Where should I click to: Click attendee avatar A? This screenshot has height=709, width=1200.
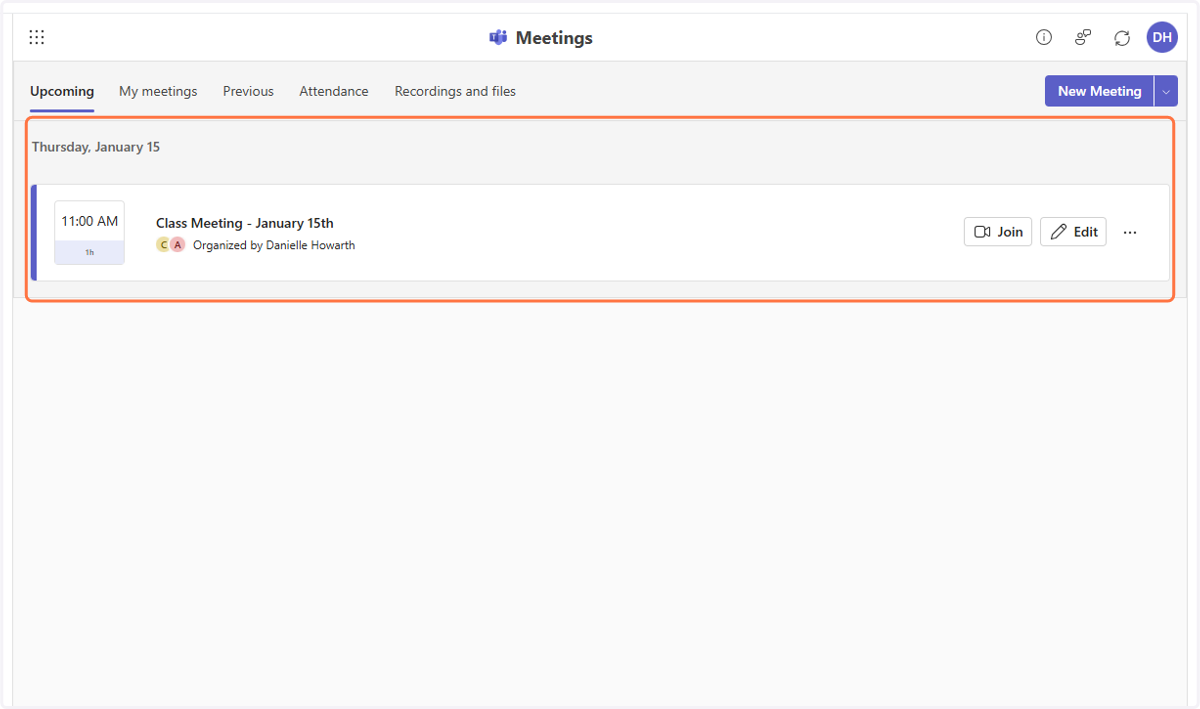(178, 245)
